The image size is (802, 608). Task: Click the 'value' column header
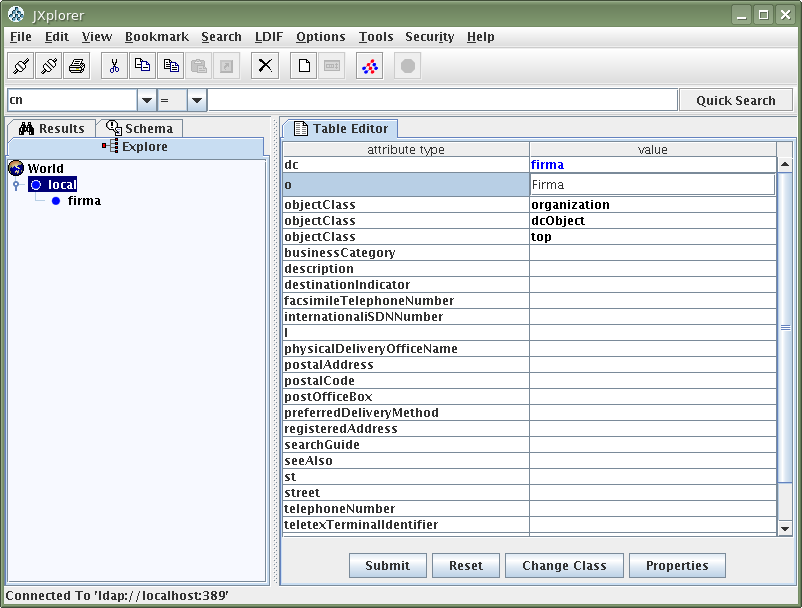point(653,150)
